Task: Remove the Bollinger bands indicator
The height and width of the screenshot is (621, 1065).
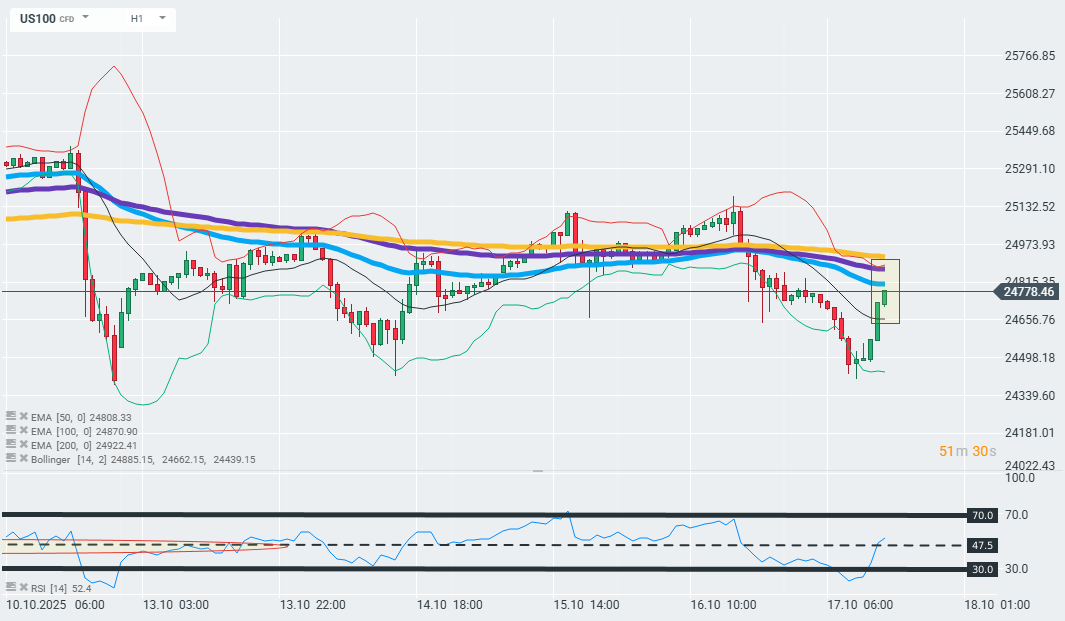Action: (x=23, y=458)
